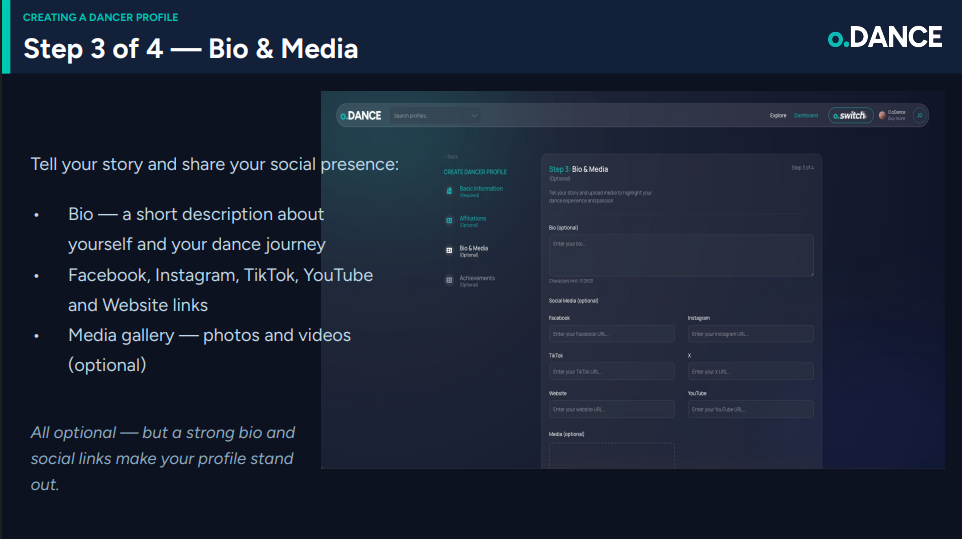Click the dashed Media upload box
The width and height of the screenshot is (962, 539).
(x=612, y=456)
